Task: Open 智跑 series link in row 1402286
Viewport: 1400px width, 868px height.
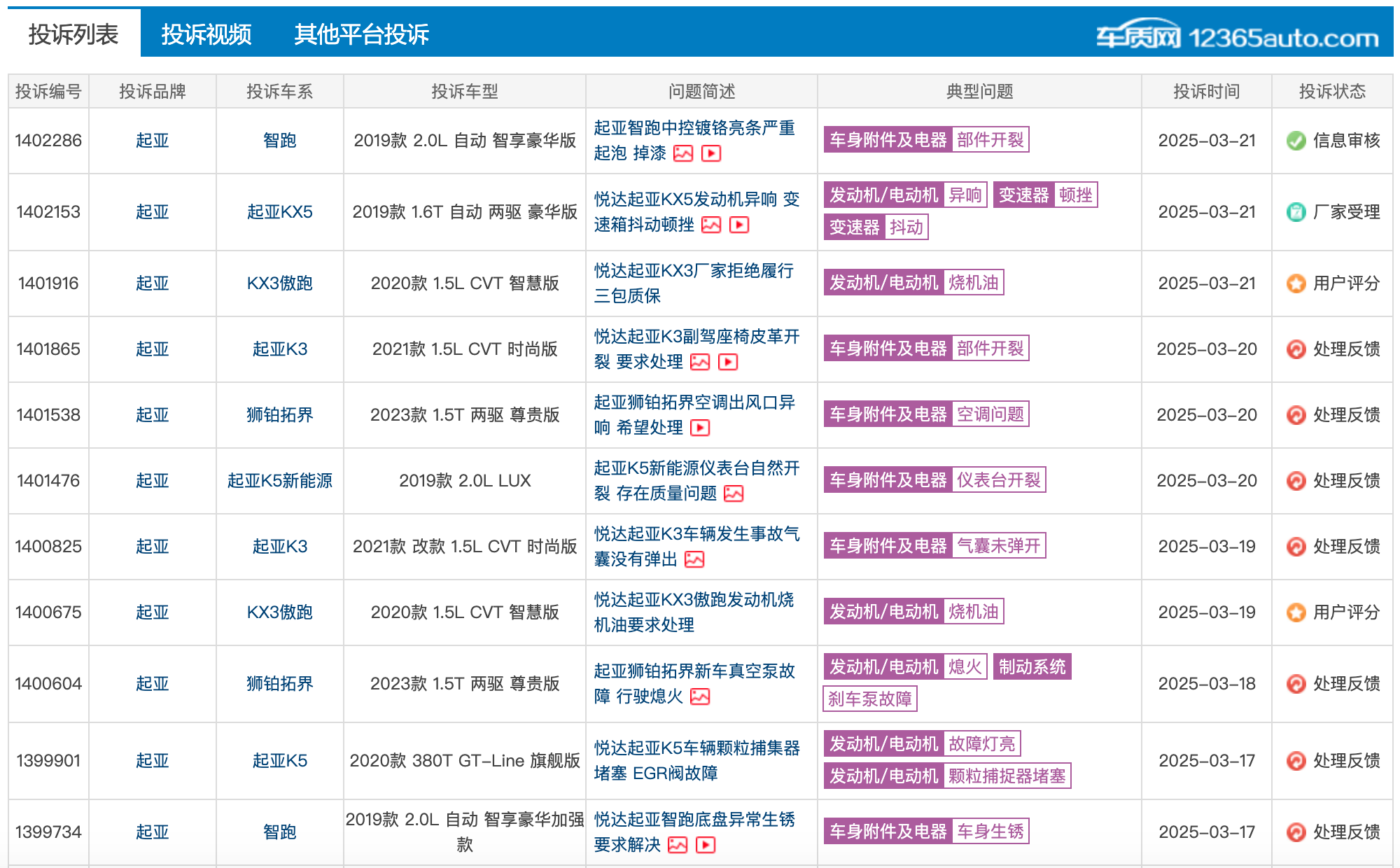Action: [x=279, y=141]
